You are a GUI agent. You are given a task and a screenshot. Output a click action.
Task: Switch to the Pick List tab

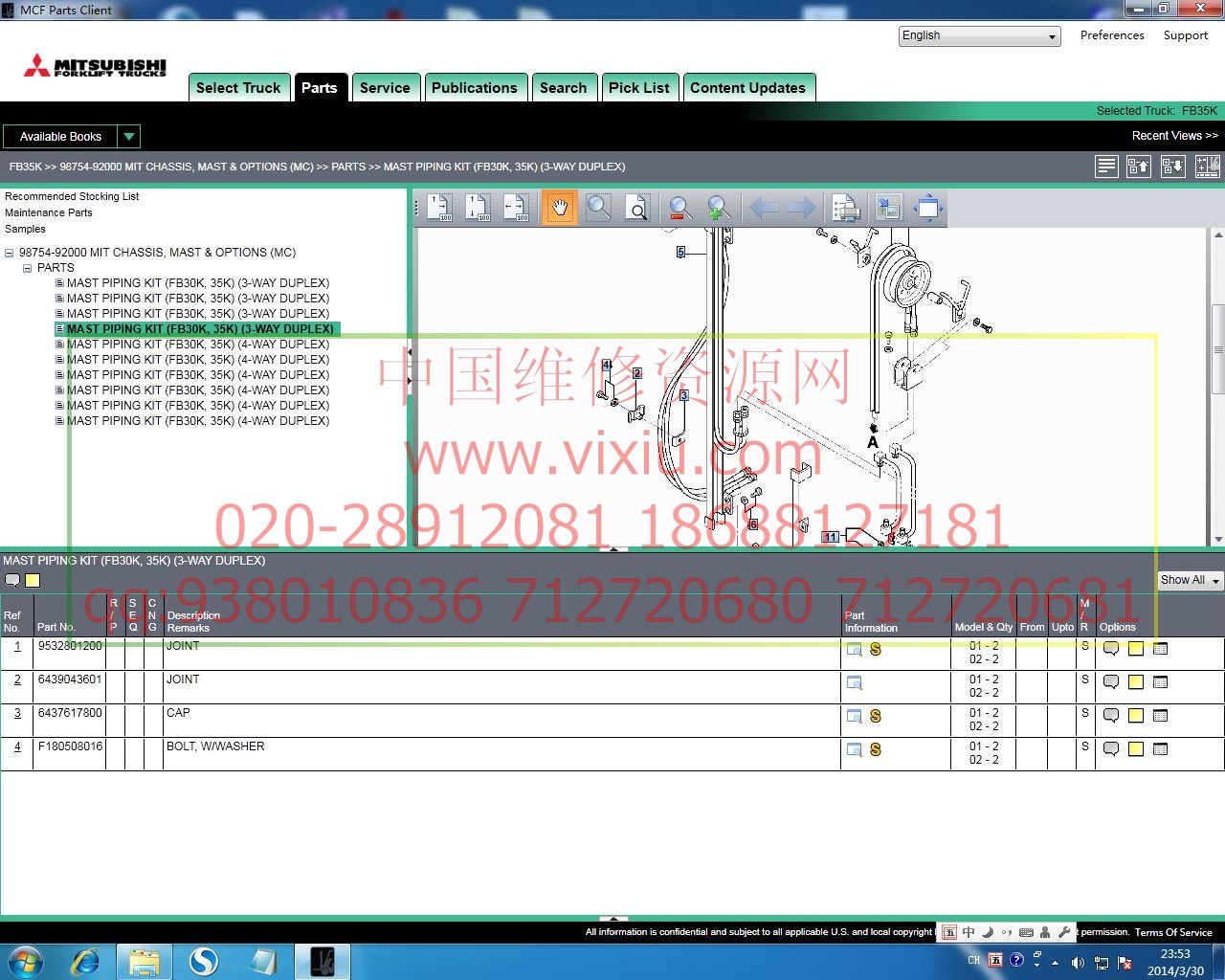tap(638, 88)
